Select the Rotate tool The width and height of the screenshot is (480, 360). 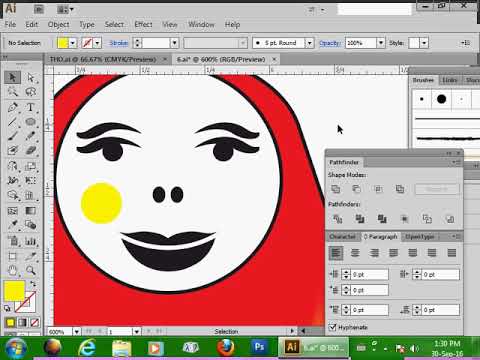[13, 166]
